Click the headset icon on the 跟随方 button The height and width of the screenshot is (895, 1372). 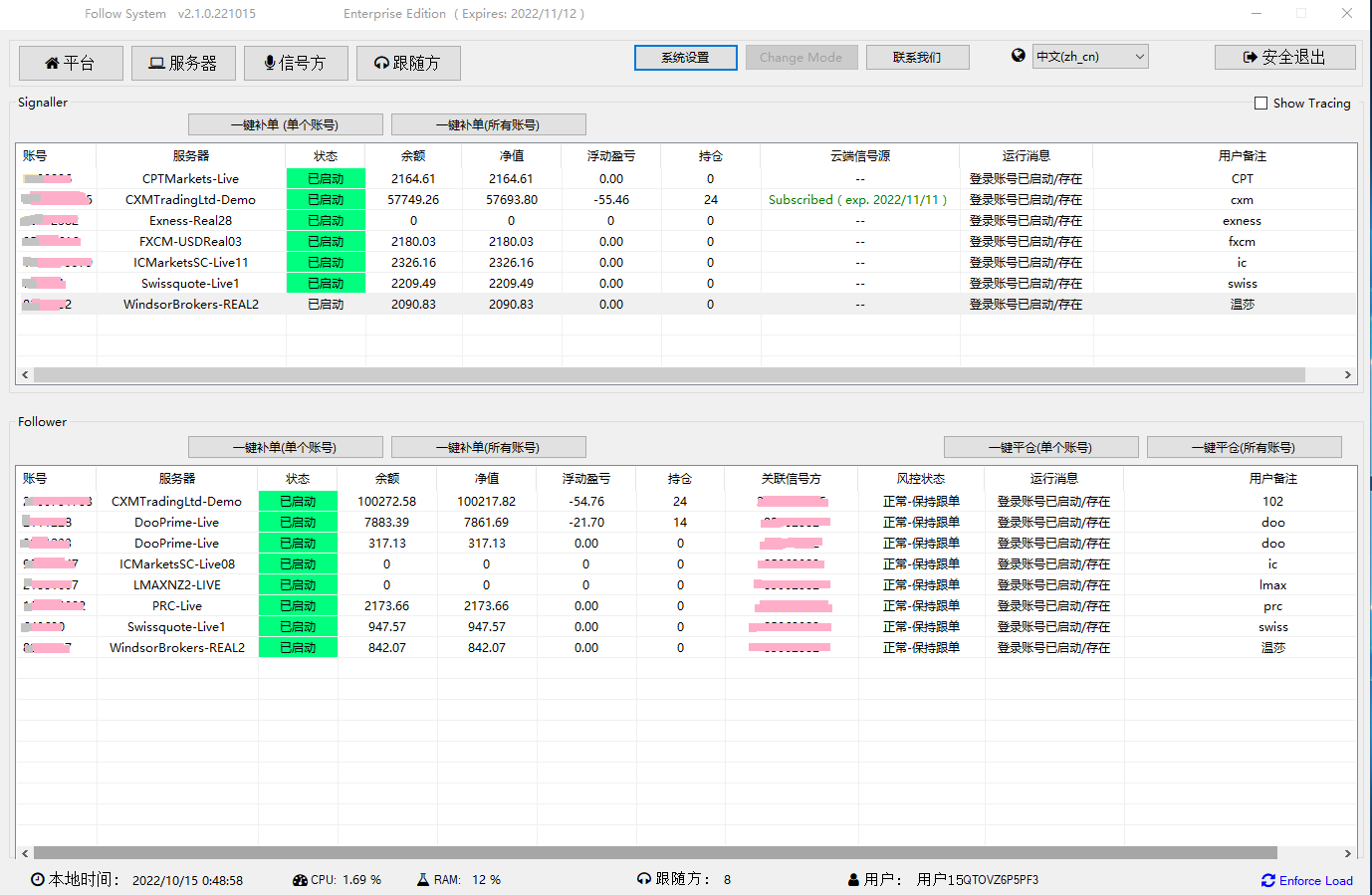point(381,64)
